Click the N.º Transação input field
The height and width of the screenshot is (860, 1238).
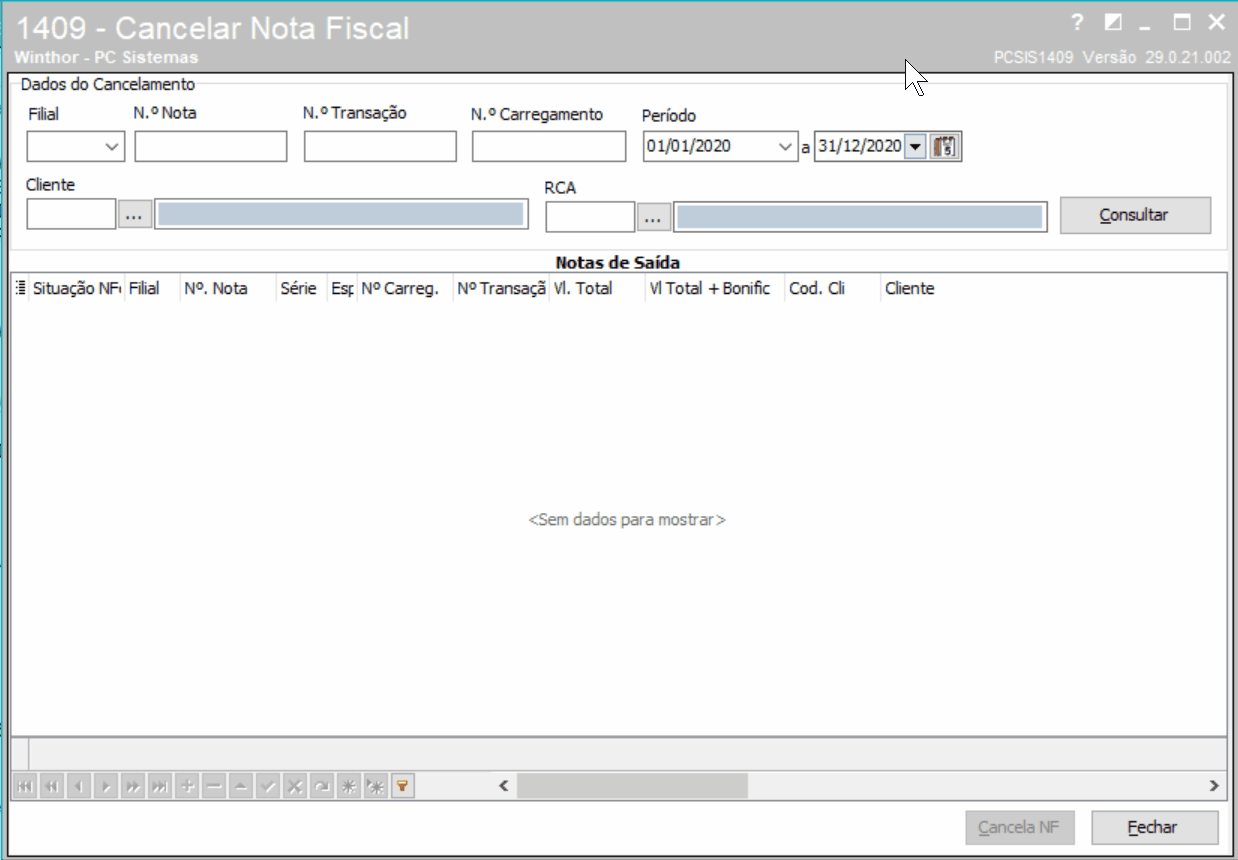click(x=380, y=146)
